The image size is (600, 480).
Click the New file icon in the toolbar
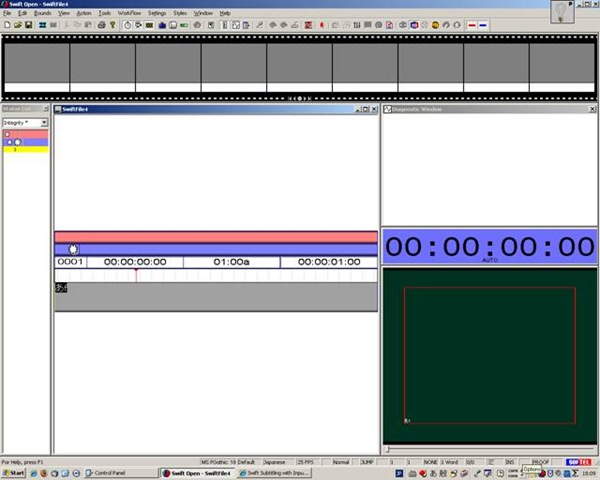pyautogui.click(x=6, y=24)
